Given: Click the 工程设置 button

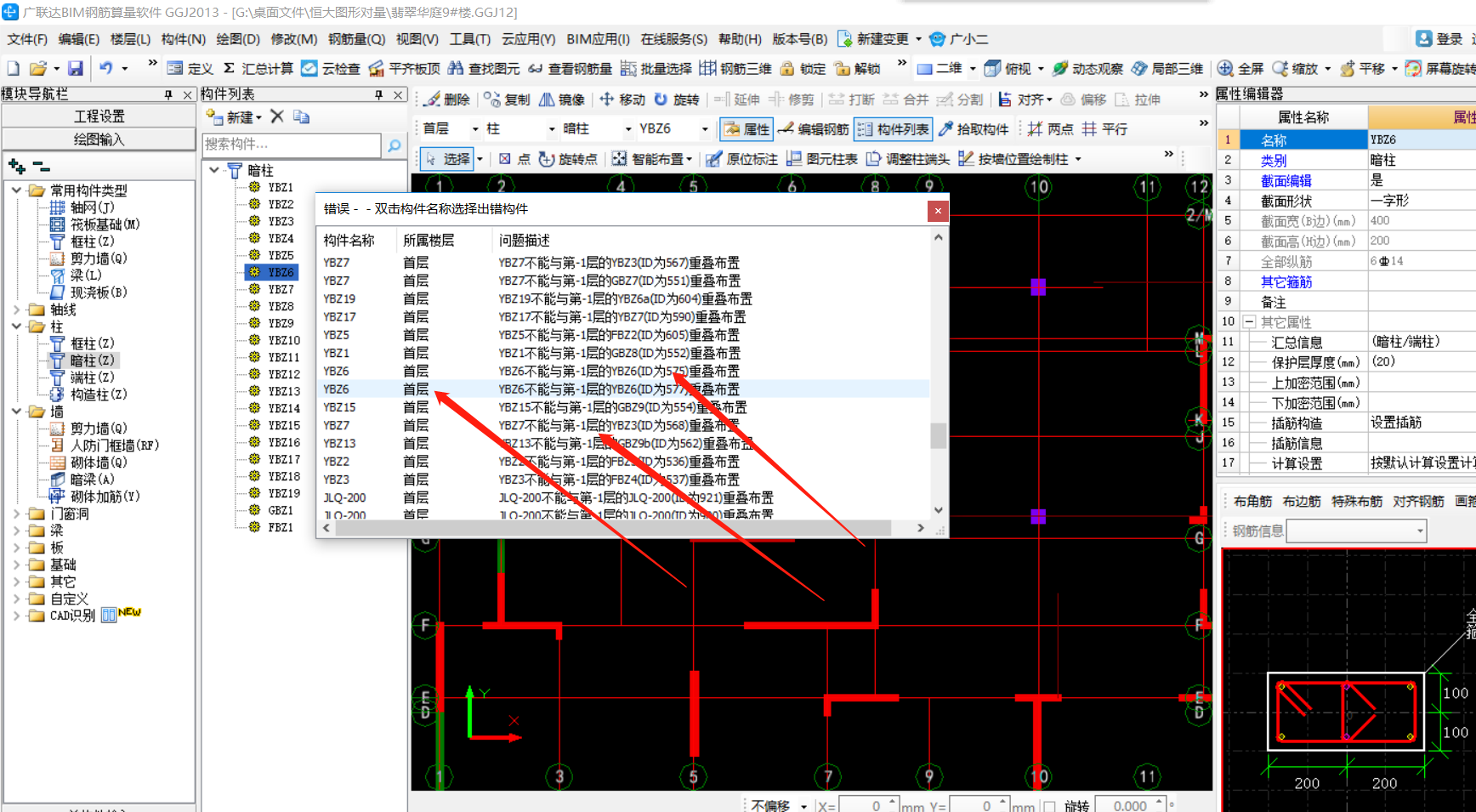Looking at the screenshot, I should tap(99, 116).
